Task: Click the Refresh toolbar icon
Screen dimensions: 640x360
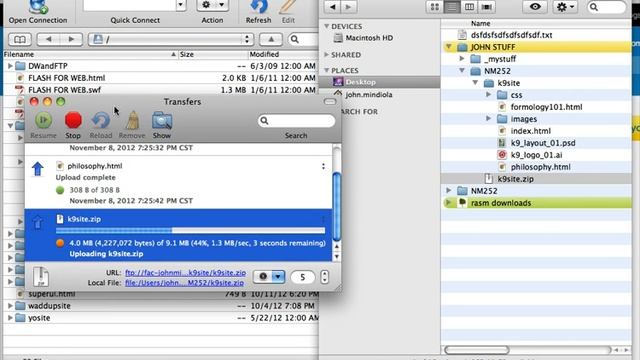Action: coord(259,7)
